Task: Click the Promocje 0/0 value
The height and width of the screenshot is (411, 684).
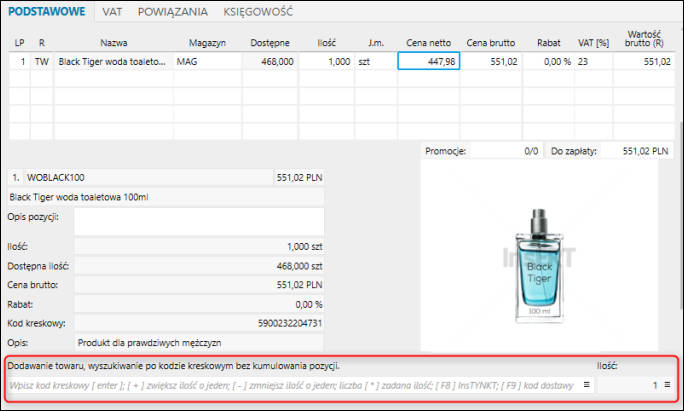Action: click(x=530, y=151)
